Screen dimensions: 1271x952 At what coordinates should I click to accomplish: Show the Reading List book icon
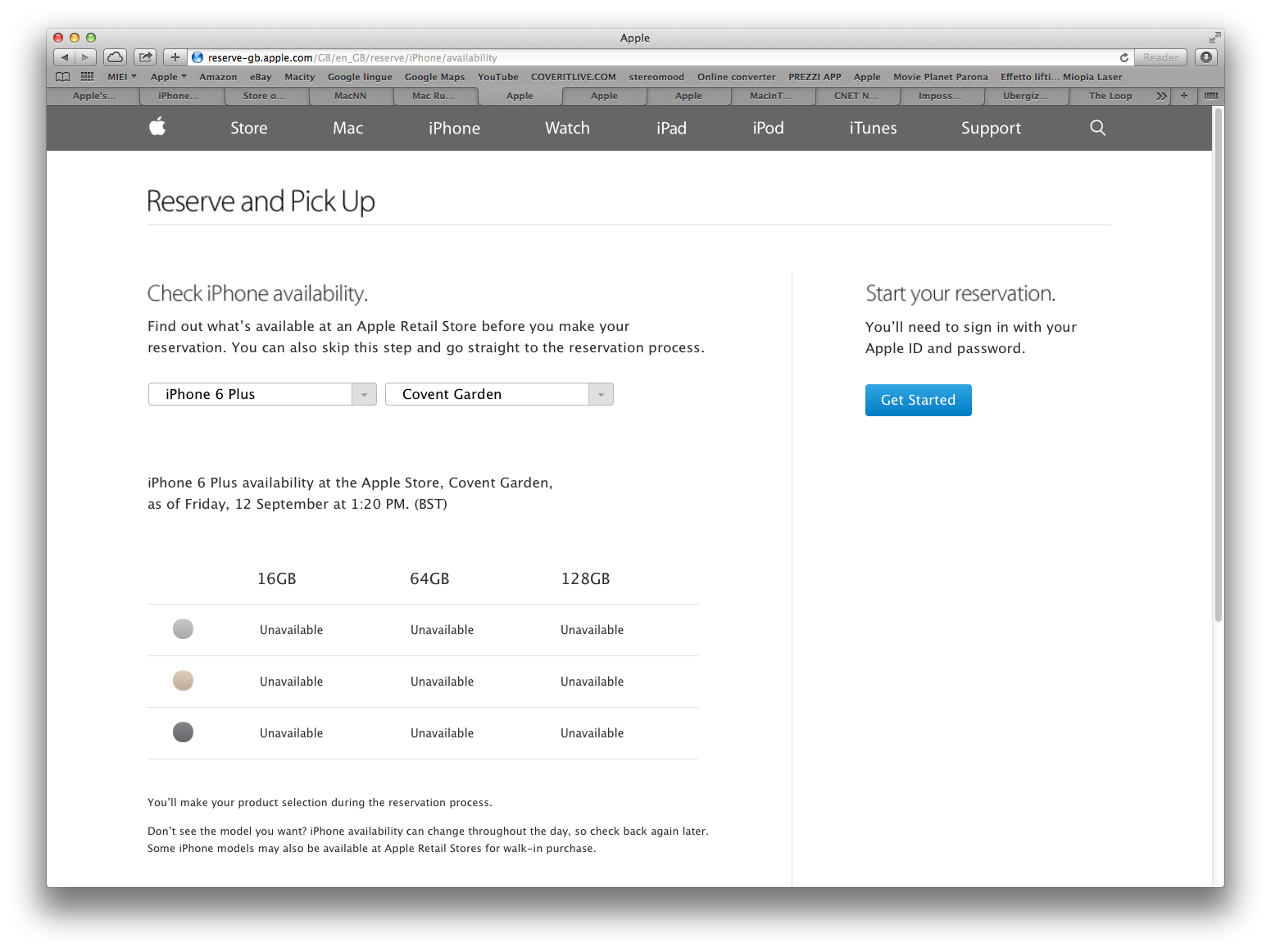coord(62,77)
